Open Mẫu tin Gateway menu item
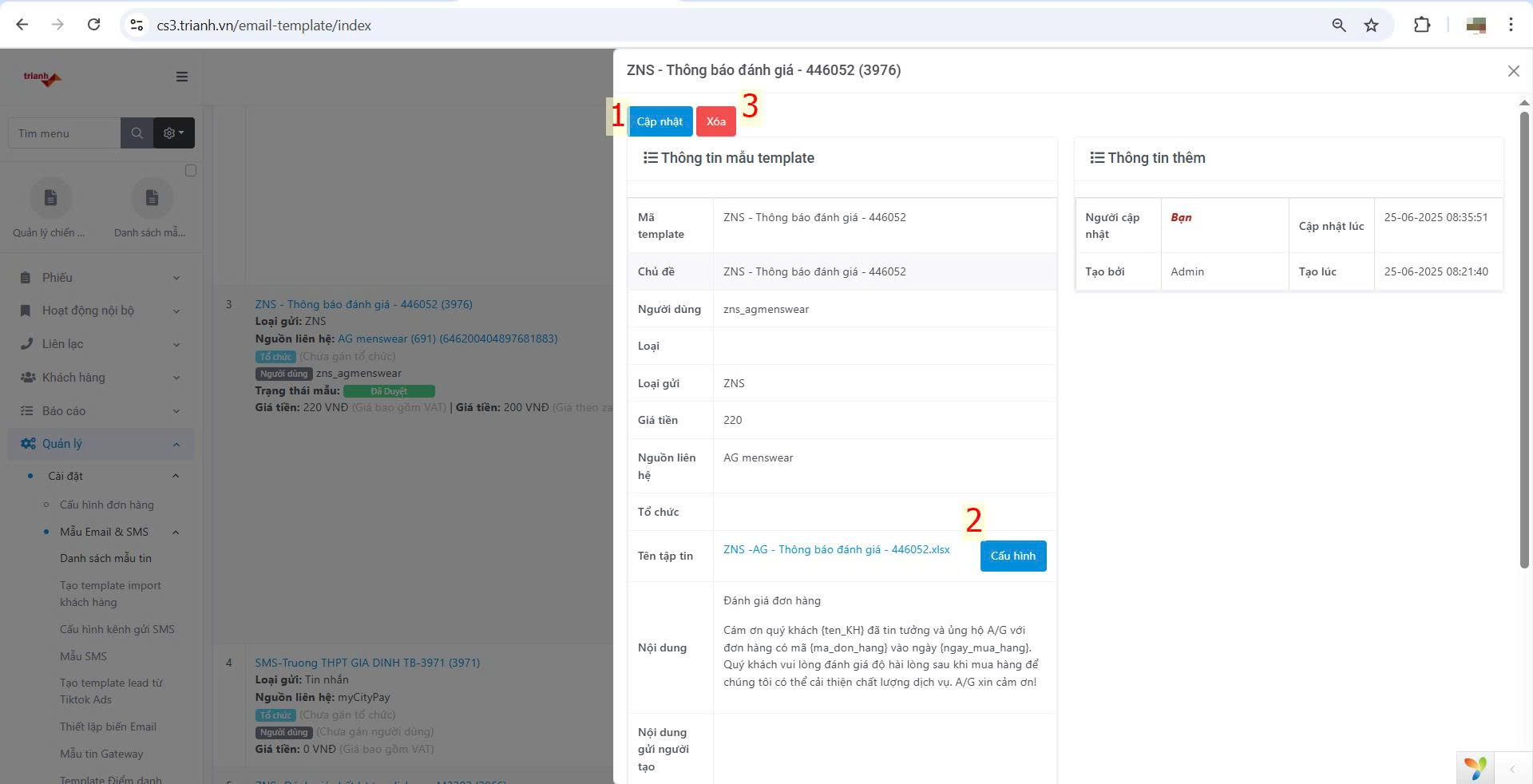This screenshot has width=1533, height=784. [x=101, y=754]
